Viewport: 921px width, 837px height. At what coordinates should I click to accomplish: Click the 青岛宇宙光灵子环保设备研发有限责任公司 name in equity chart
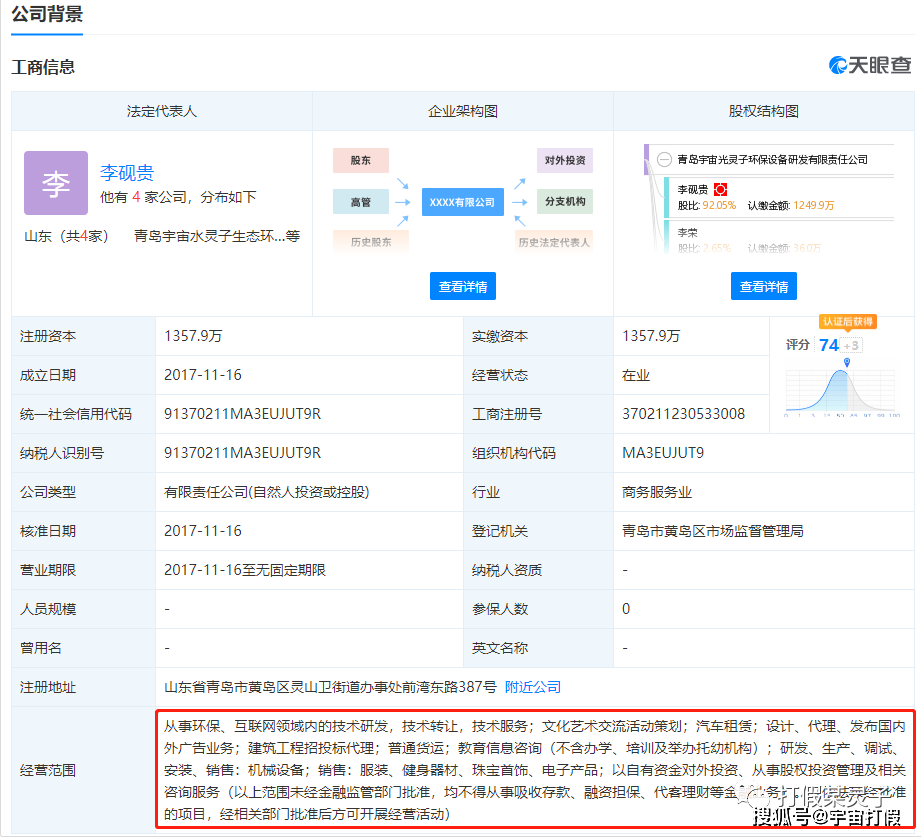772,160
